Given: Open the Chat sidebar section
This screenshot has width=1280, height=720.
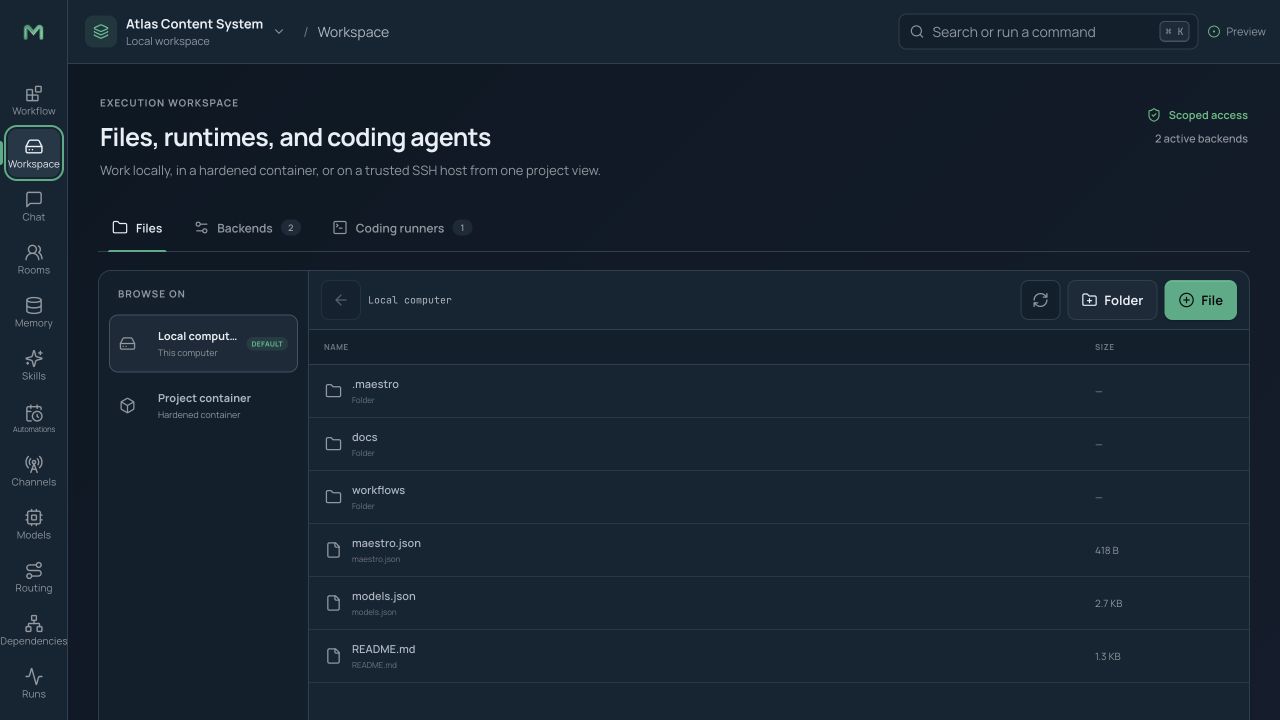Looking at the screenshot, I should pos(33,206).
